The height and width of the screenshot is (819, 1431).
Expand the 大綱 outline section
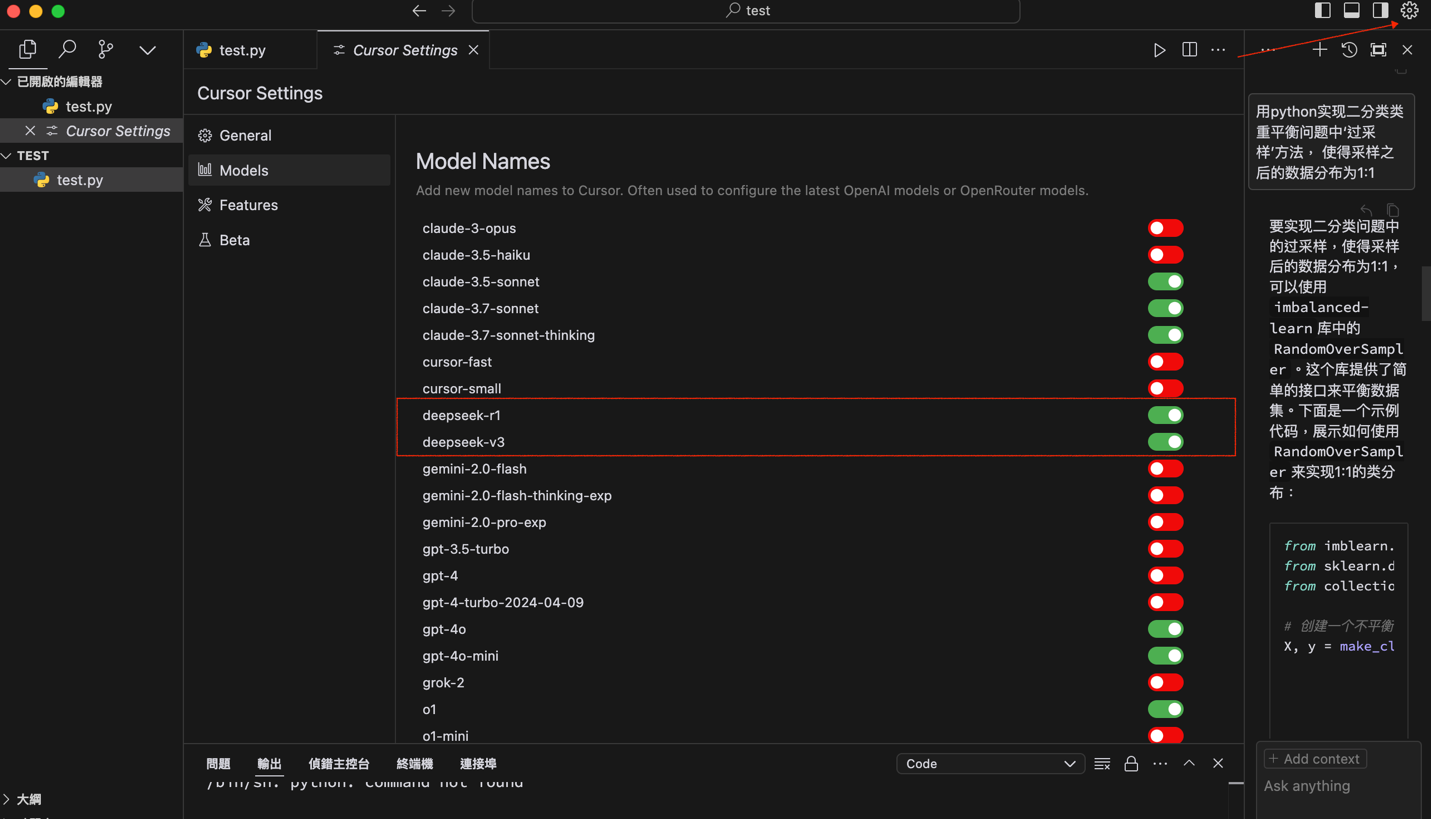[91, 799]
